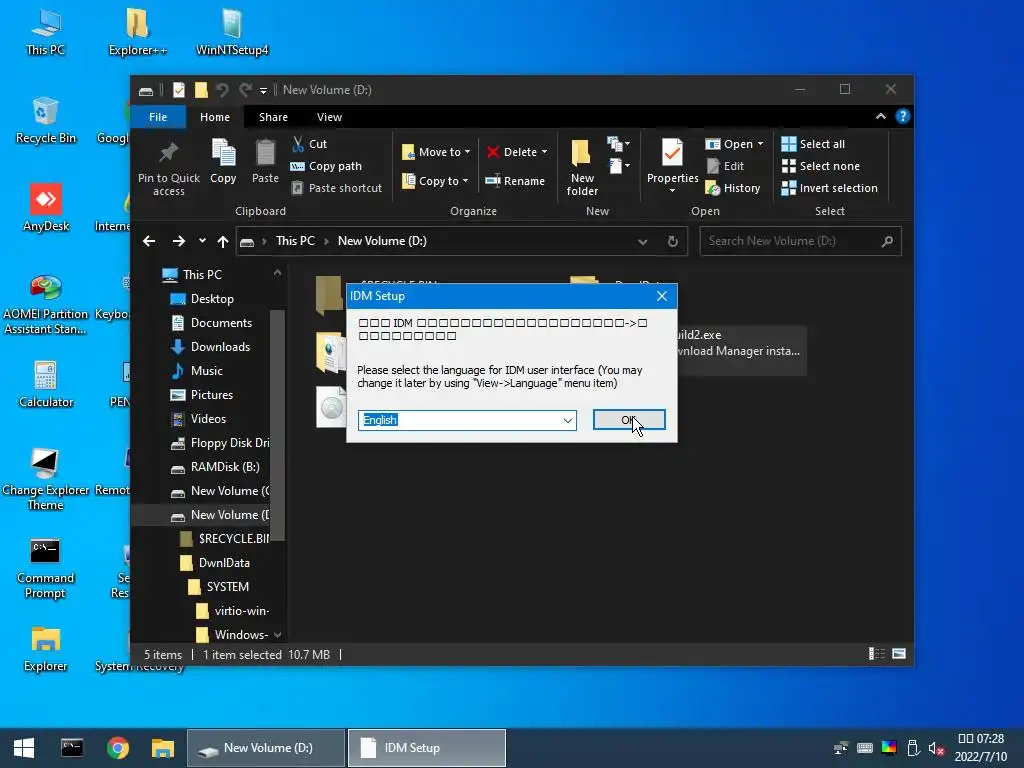
Task: Open the WinNTSetup4 desktop icon
Action: [232, 33]
